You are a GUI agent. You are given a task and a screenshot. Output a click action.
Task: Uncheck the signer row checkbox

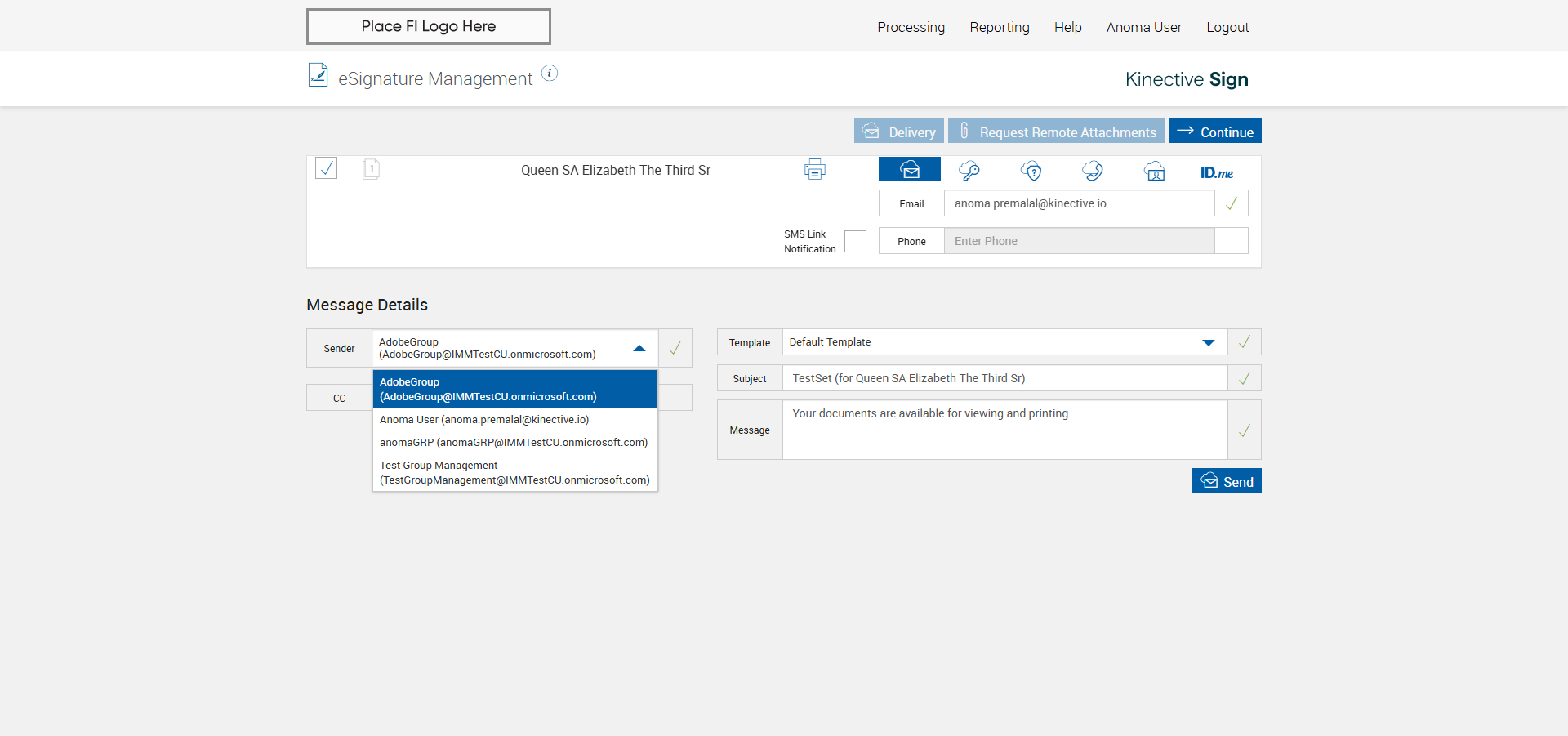pyautogui.click(x=326, y=168)
